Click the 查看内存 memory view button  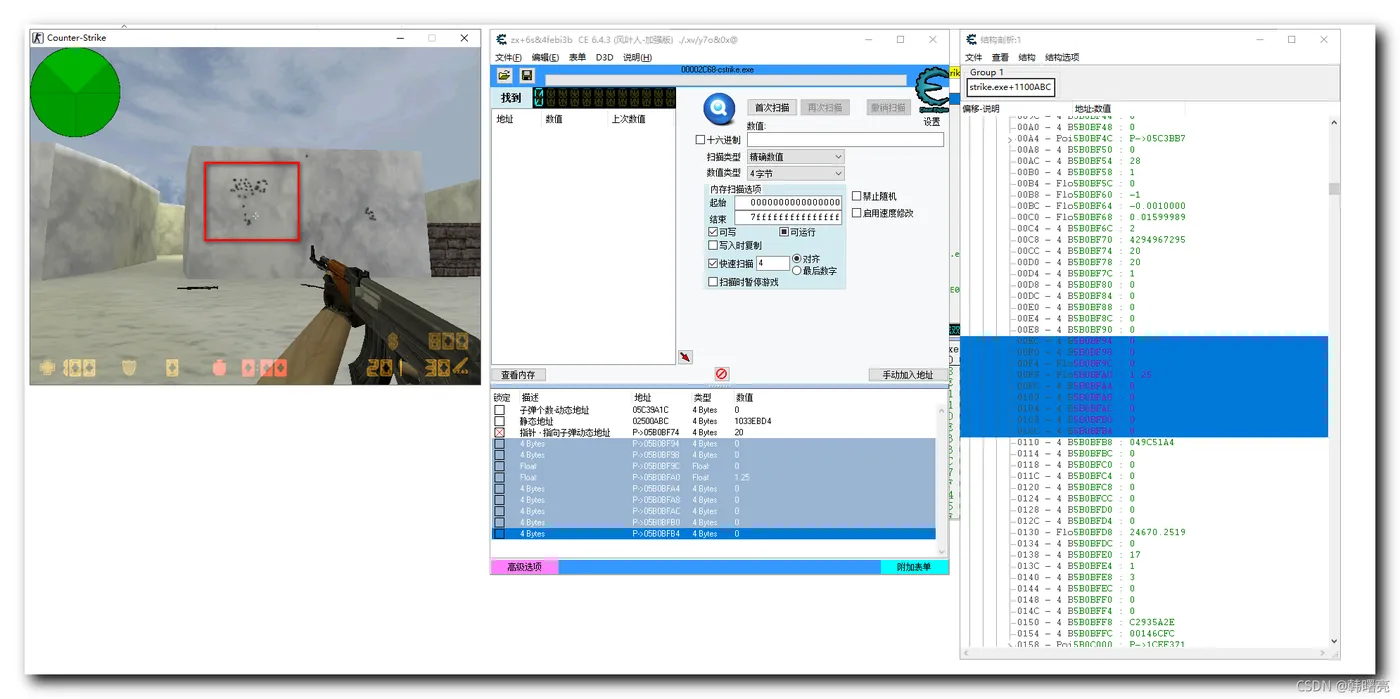[x=518, y=375]
